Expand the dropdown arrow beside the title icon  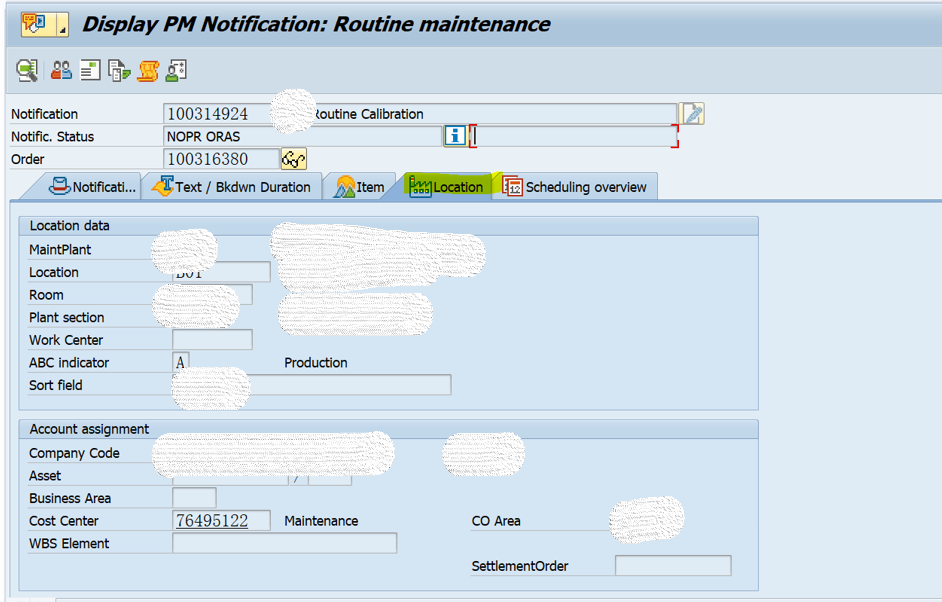coord(62,25)
